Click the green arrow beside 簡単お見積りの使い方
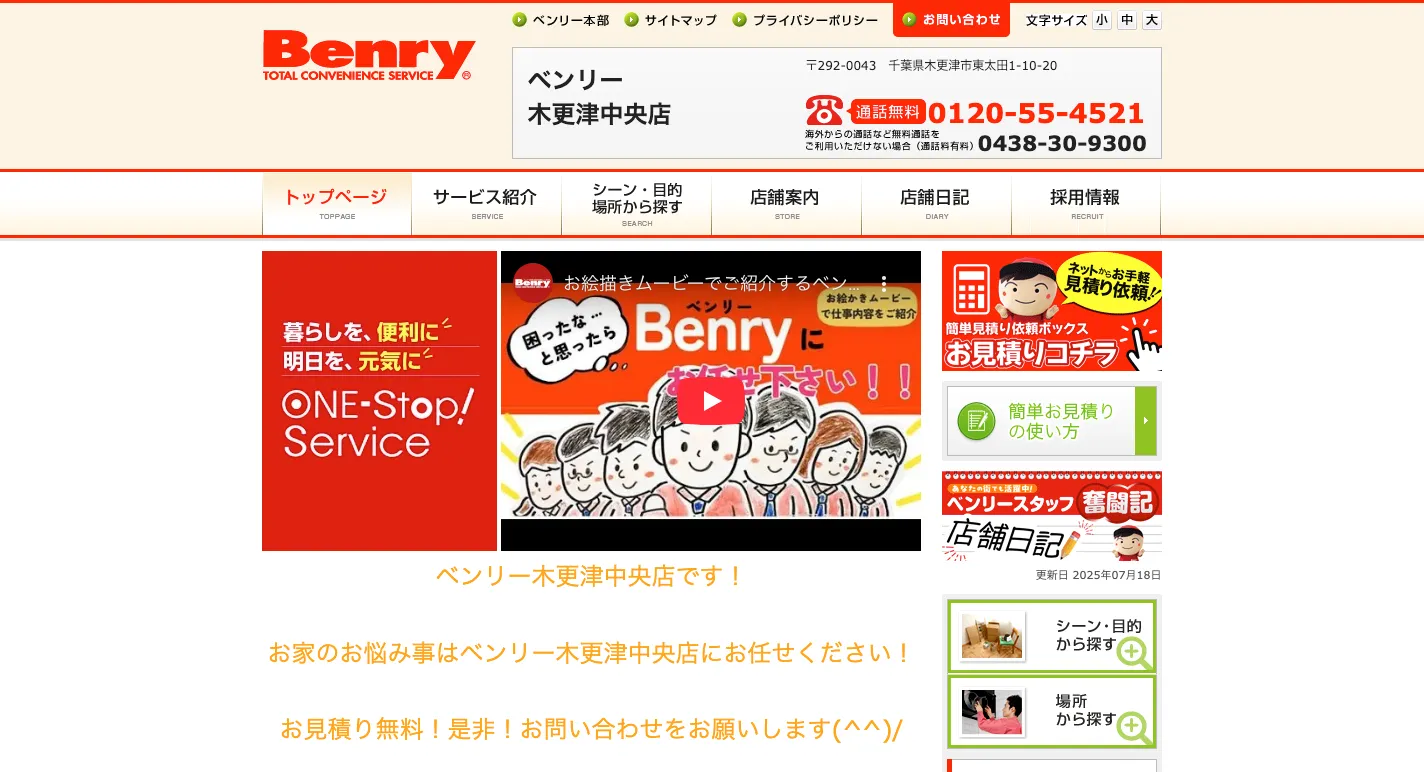Image resolution: width=1424 pixels, height=772 pixels. 1146,421
